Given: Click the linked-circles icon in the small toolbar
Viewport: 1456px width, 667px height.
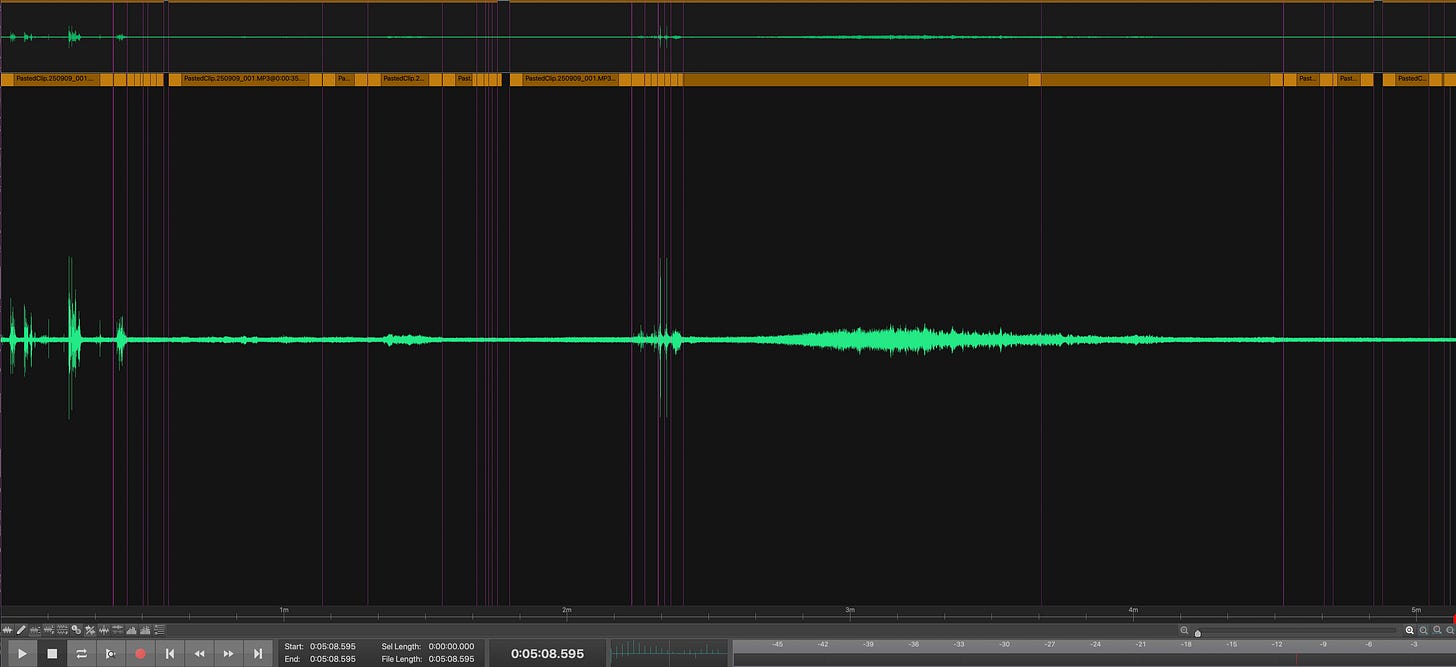Looking at the screenshot, I should (x=76, y=630).
